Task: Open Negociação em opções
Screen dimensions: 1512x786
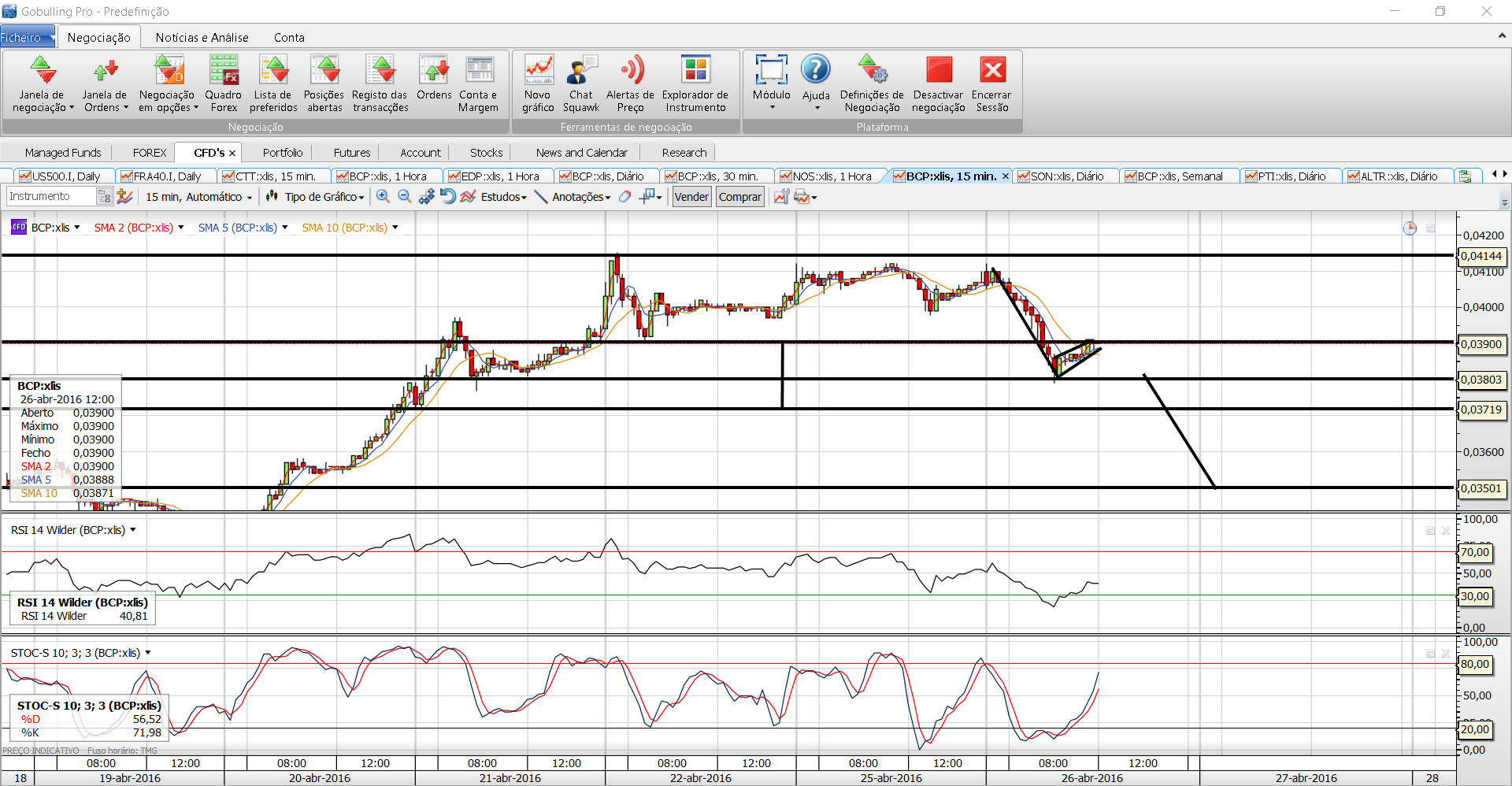Action: click(x=168, y=83)
